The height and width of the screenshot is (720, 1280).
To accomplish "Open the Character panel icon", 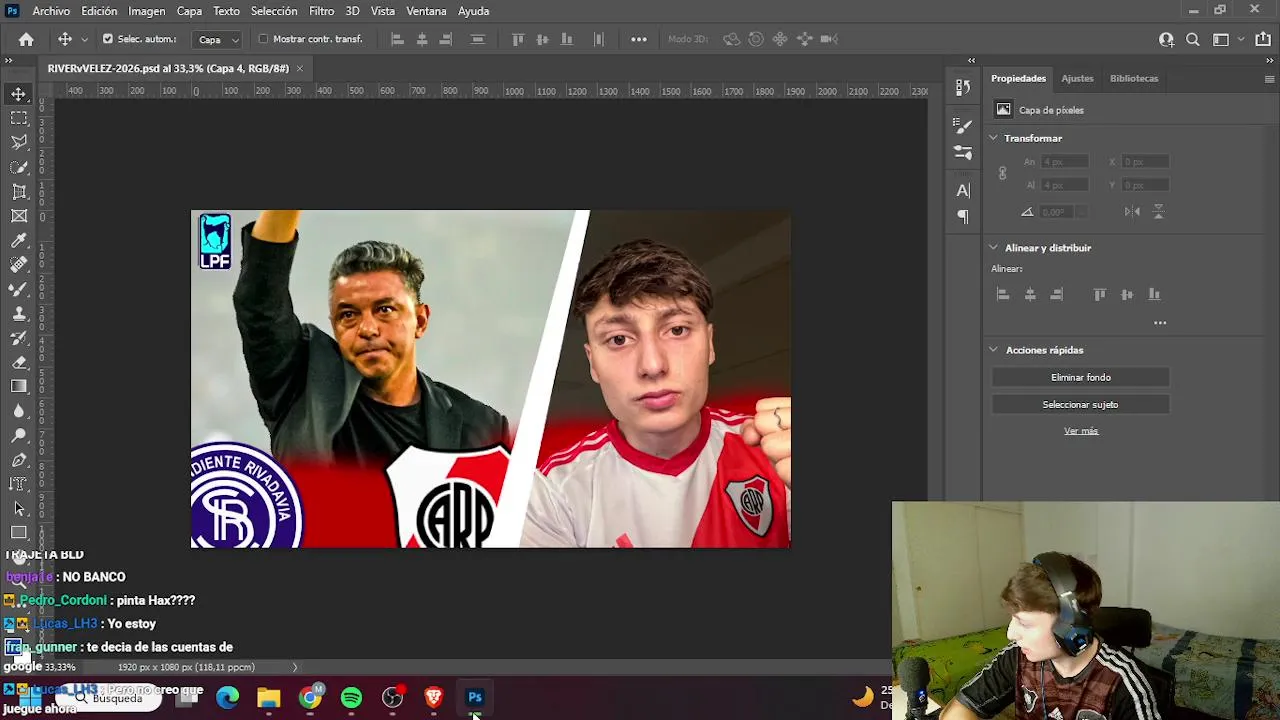I will coord(963,190).
